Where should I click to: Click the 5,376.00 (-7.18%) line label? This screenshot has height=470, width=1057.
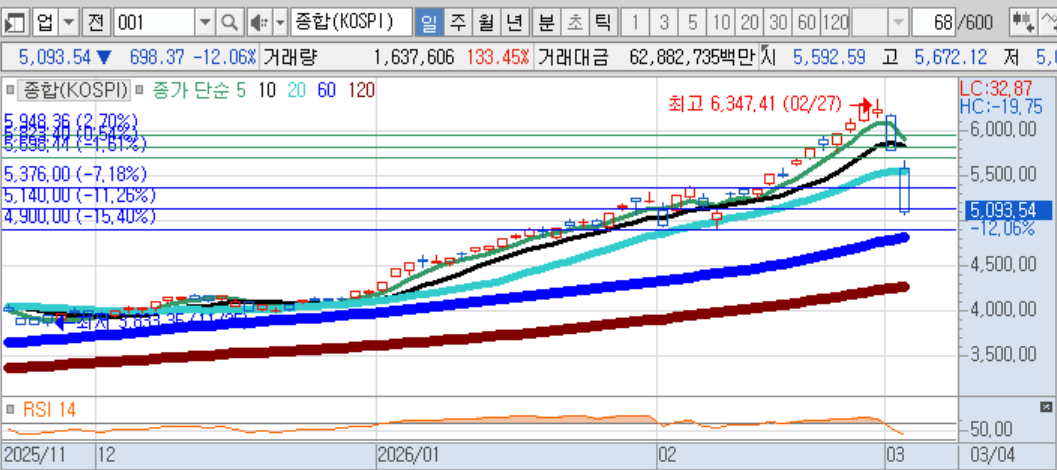click(x=76, y=174)
